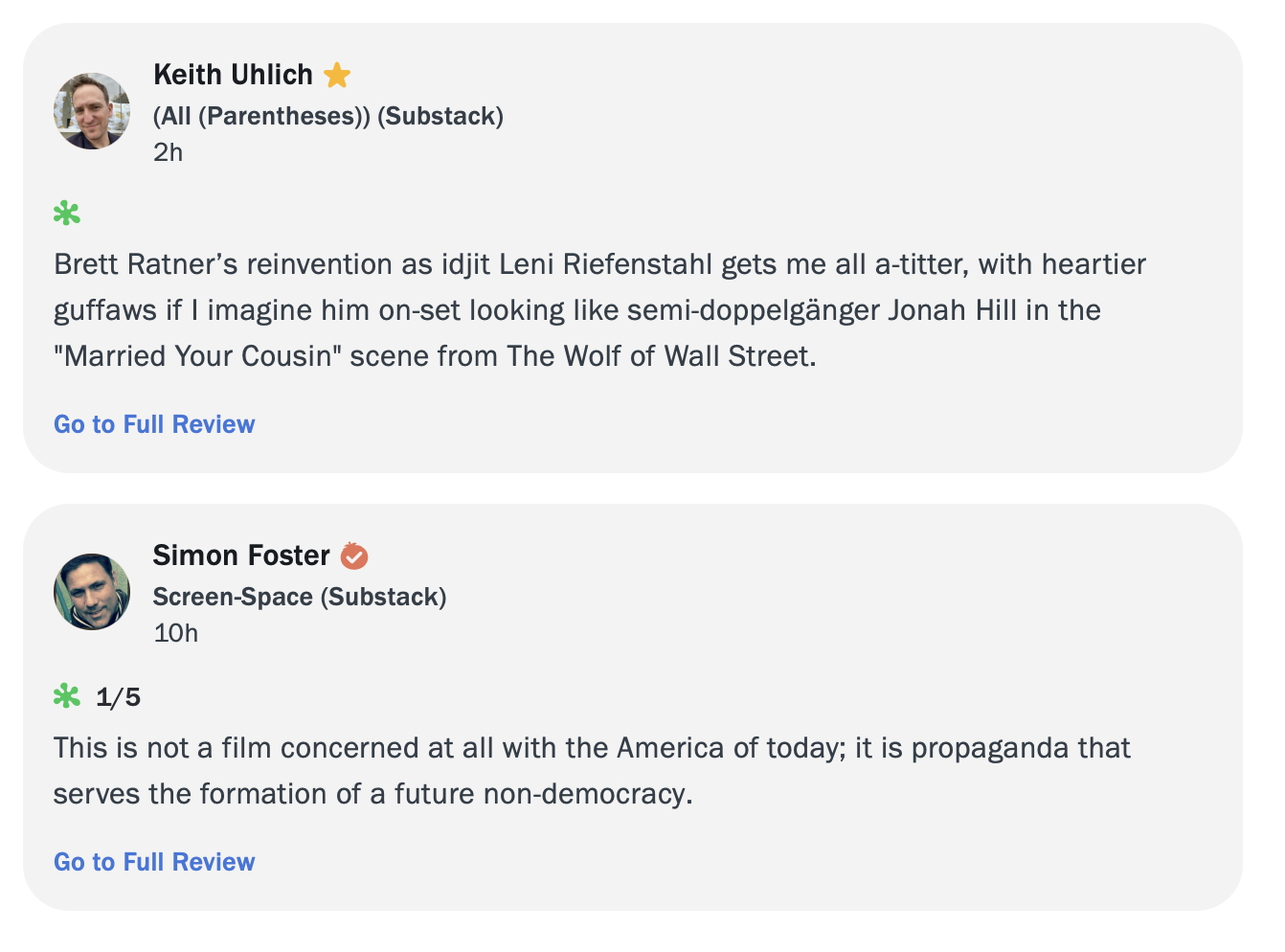1285x952 pixels.
Task: Click the 1/5 review score
Action: (x=119, y=697)
